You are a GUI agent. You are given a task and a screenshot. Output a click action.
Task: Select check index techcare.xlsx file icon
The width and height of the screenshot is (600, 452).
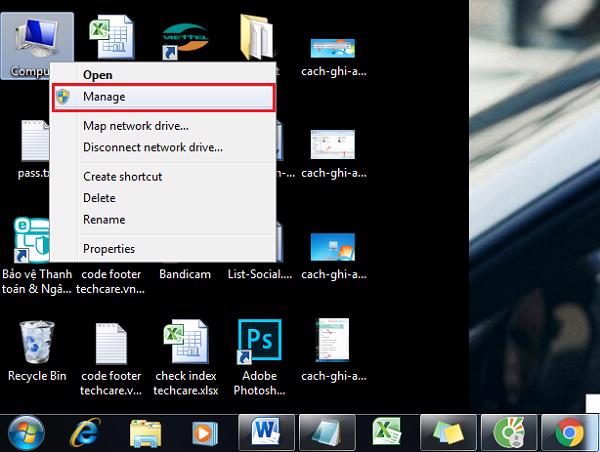pyautogui.click(x=183, y=344)
